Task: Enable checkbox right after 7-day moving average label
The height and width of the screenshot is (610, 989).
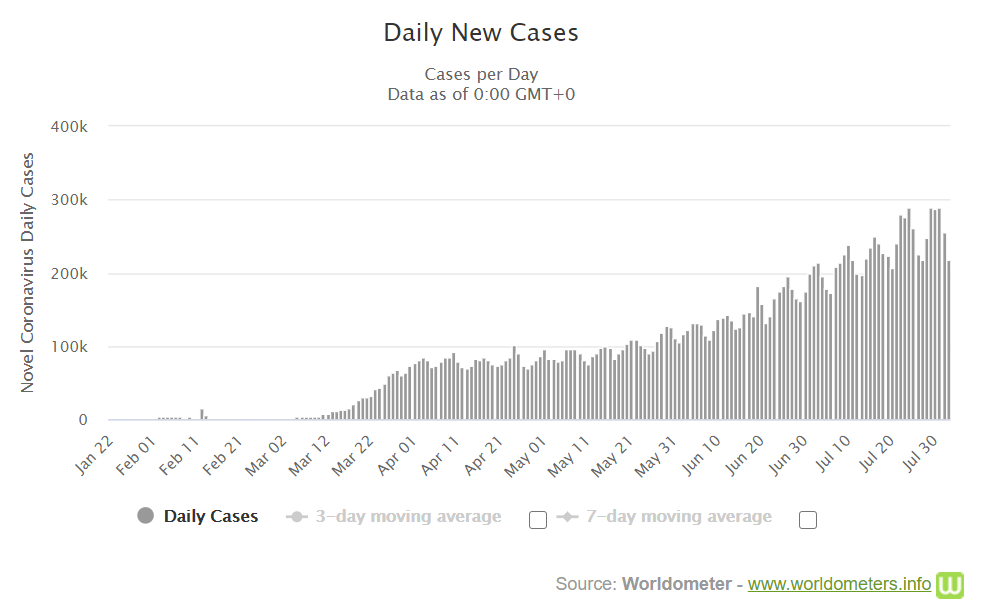Action: [808, 519]
